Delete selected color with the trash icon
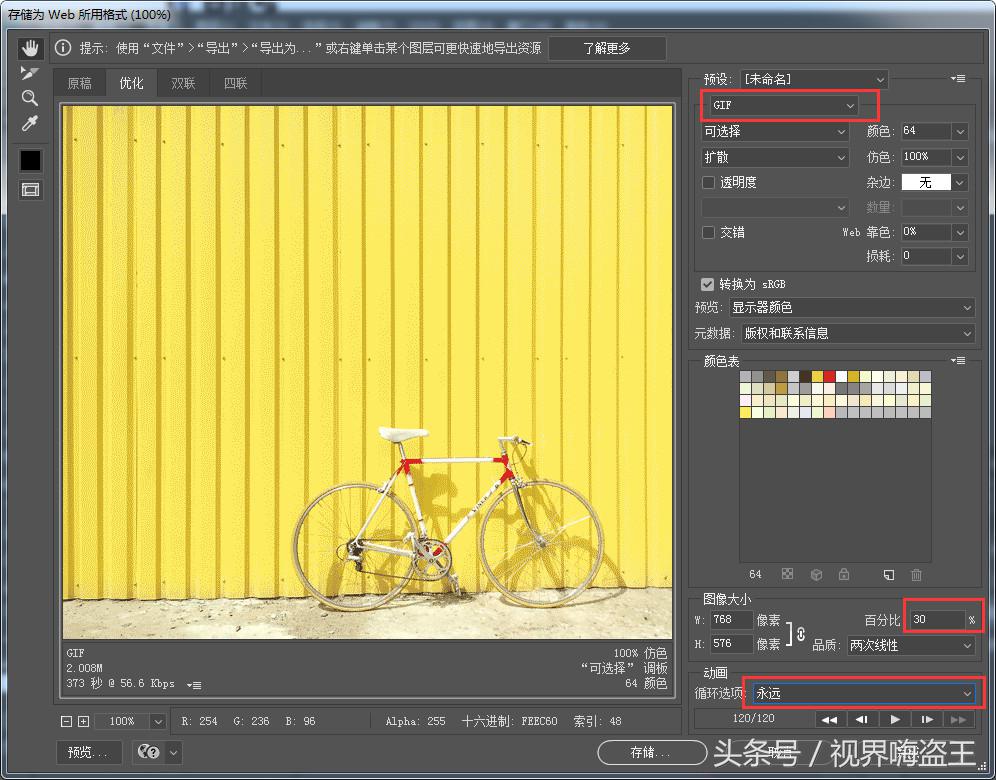996x780 pixels. click(916, 575)
